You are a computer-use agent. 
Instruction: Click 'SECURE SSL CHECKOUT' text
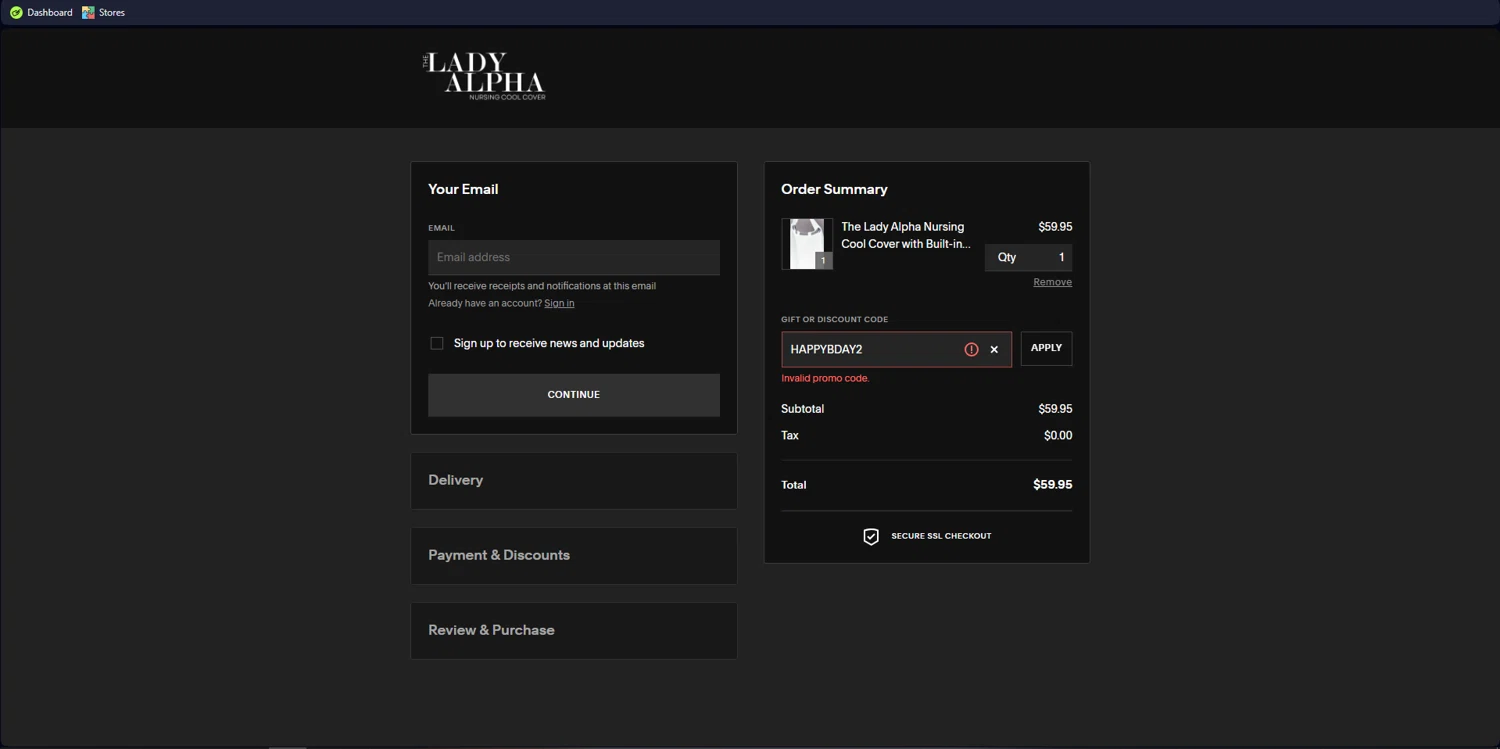pyautogui.click(x=941, y=536)
